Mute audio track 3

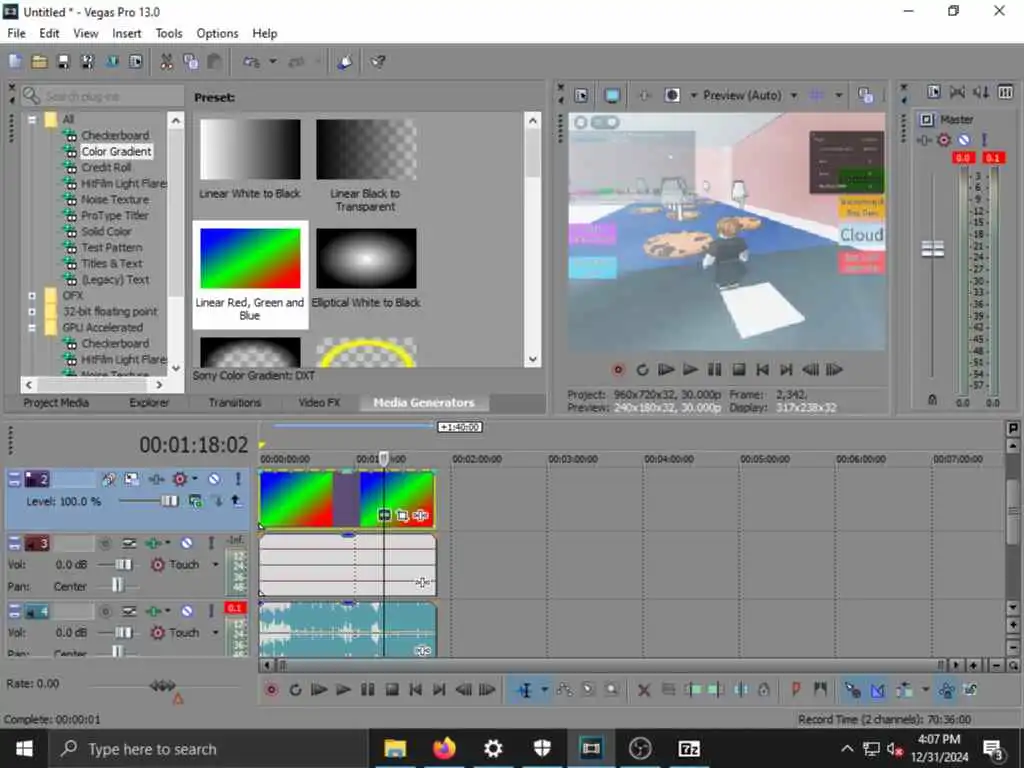187,543
